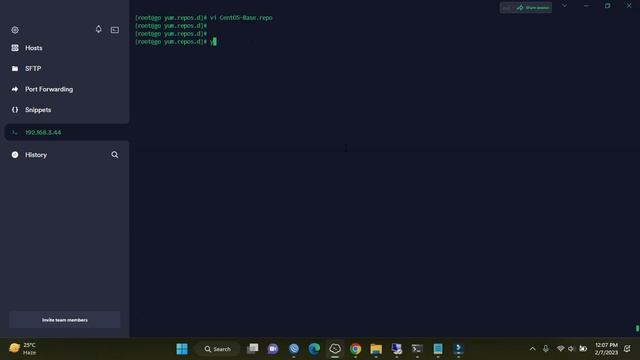Image resolution: width=640 pixels, height=360 pixels.
Task: Show hidden system tray icons
Action: tap(532, 349)
